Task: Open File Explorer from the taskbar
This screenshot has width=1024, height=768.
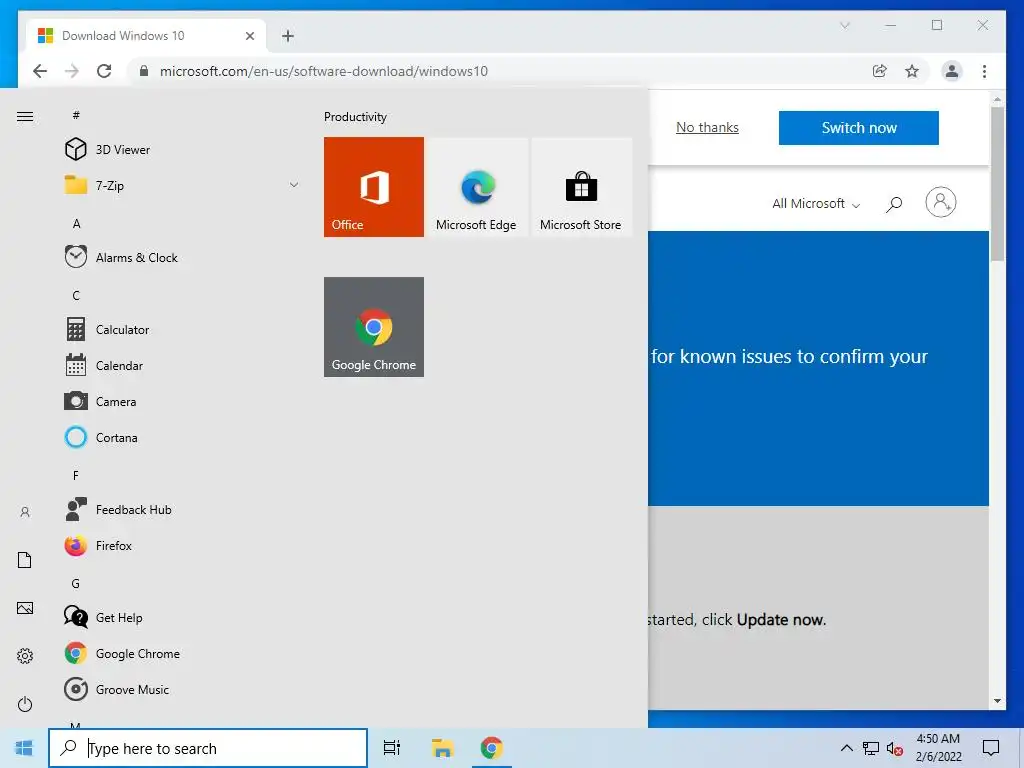Action: 442,748
